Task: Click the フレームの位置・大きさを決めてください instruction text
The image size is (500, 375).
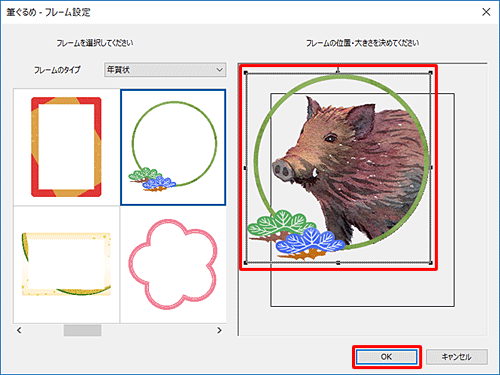Action: coord(363,43)
